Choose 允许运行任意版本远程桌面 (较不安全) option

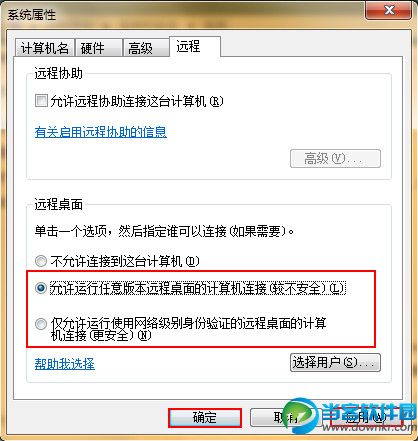pyautogui.click(x=41, y=288)
